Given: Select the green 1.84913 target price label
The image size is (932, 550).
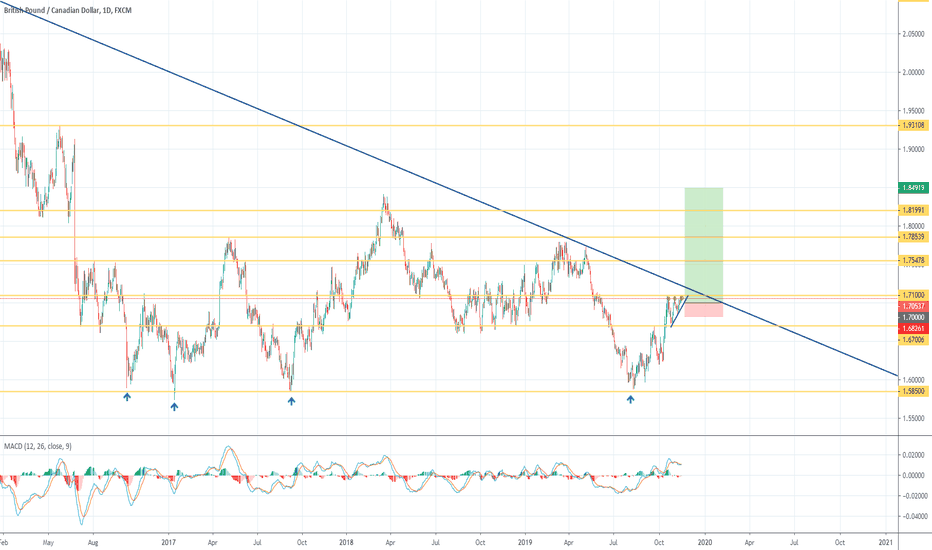Looking at the screenshot, I should click(913, 187).
